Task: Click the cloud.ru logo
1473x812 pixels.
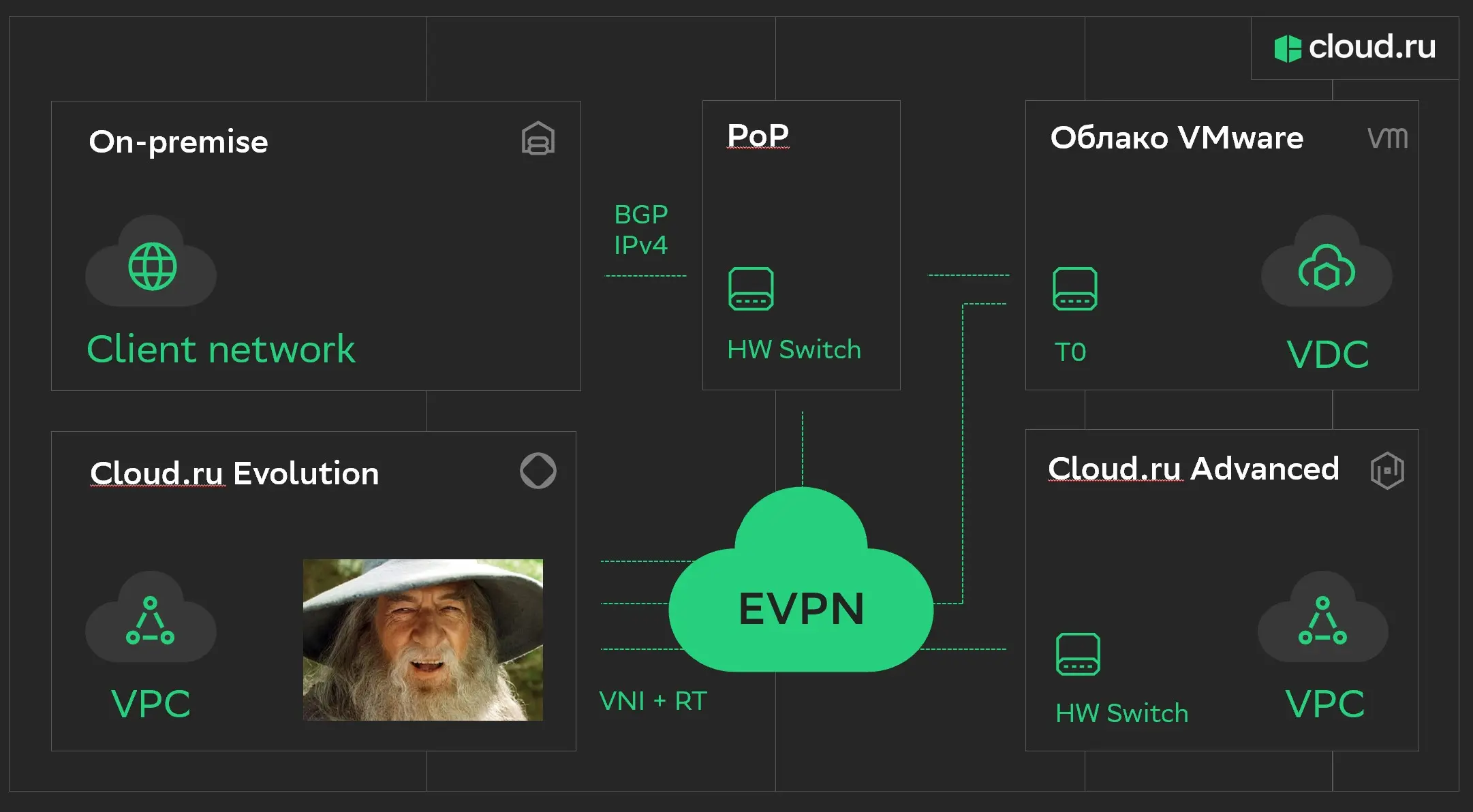Action: pyautogui.click(x=1354, y=48)
